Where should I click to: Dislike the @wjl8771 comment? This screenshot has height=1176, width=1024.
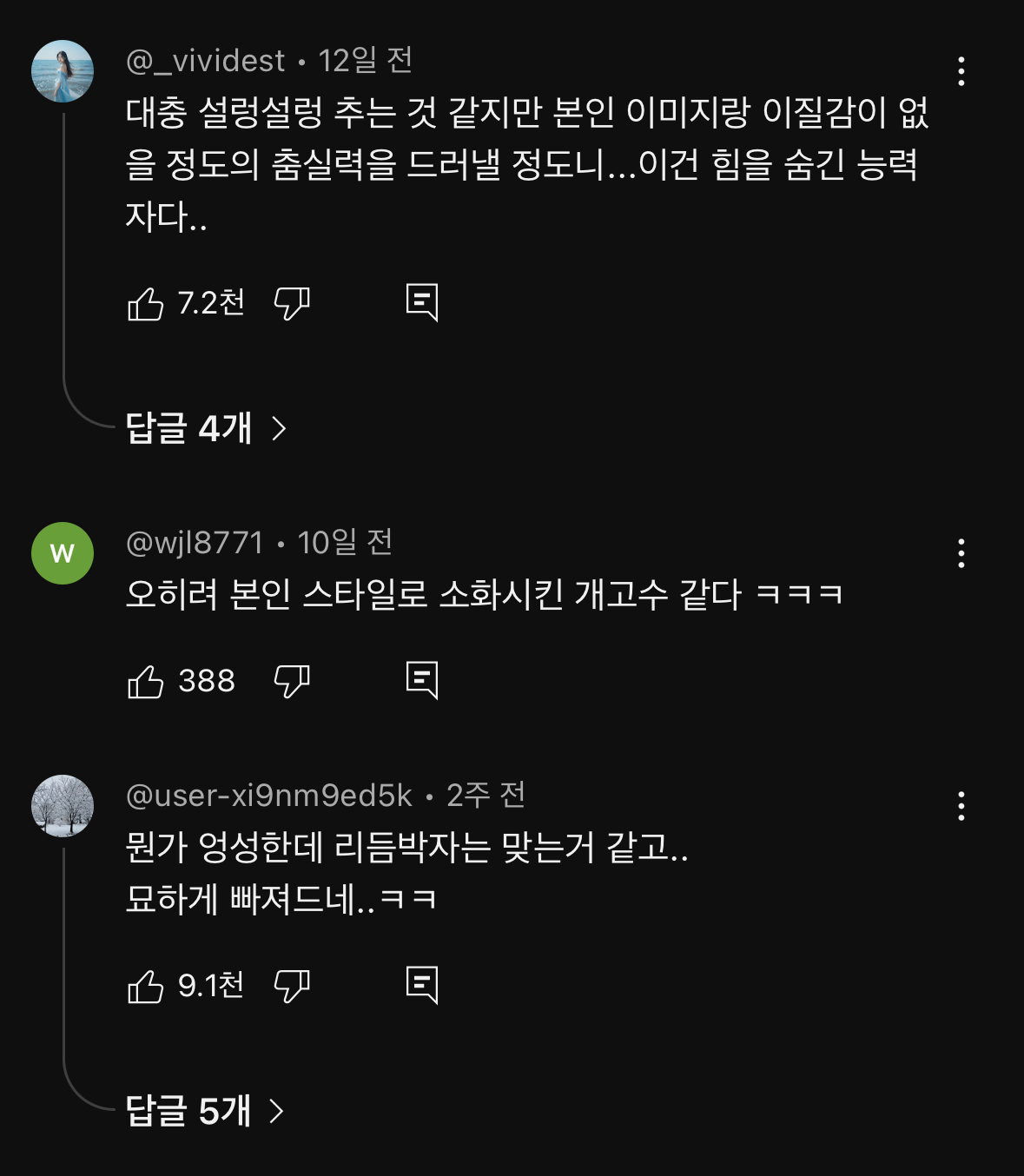(x=292, y=682)
